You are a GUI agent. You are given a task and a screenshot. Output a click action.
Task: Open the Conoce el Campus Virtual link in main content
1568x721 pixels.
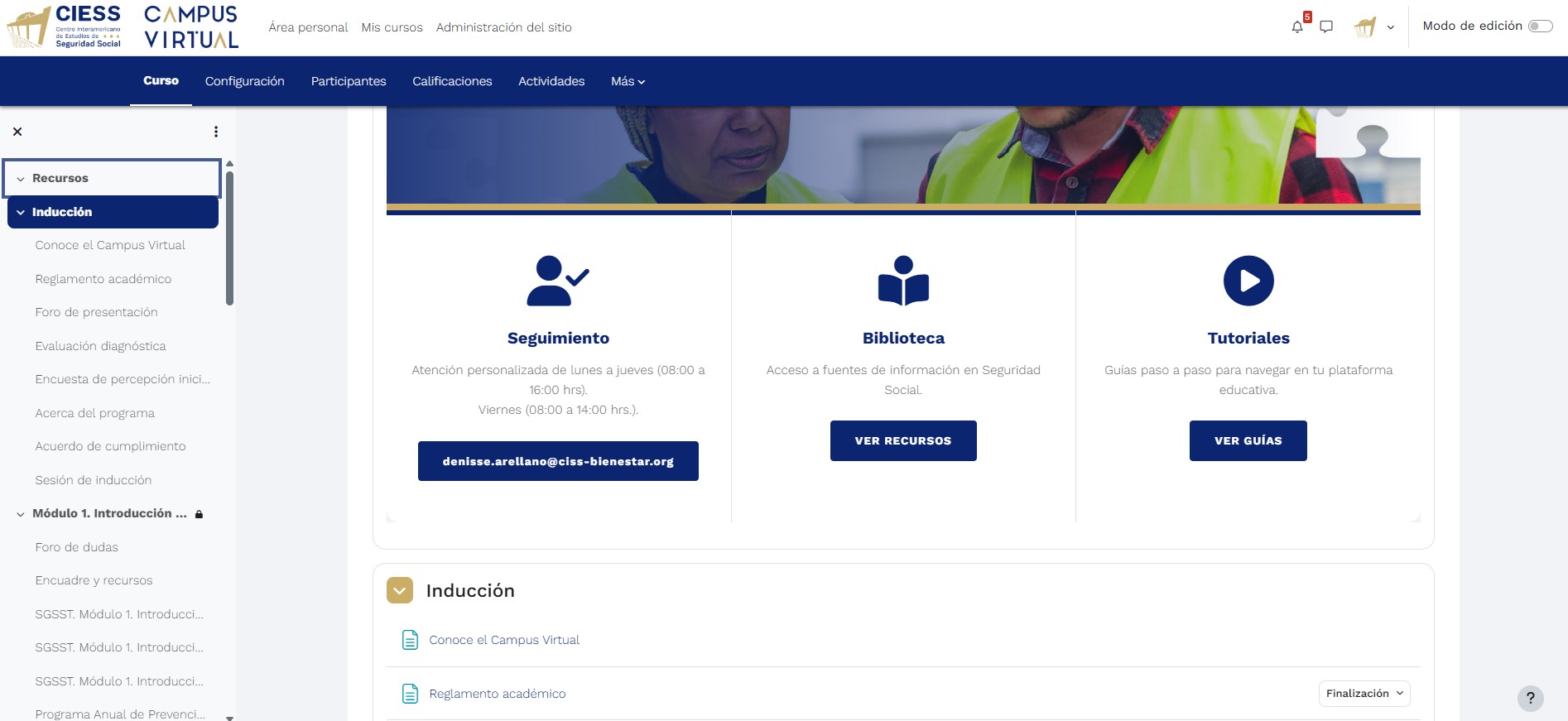tap(504, 640)
